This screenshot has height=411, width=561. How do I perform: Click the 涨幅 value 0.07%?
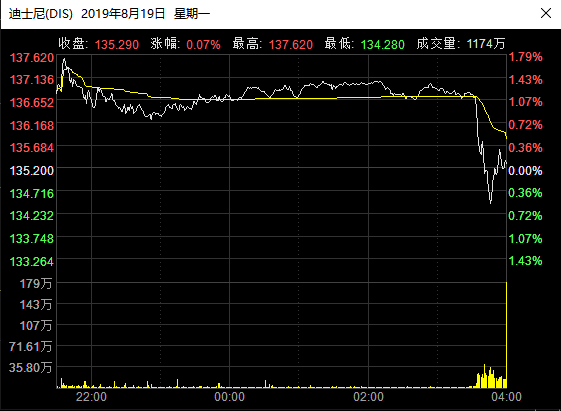pos(203,45)
